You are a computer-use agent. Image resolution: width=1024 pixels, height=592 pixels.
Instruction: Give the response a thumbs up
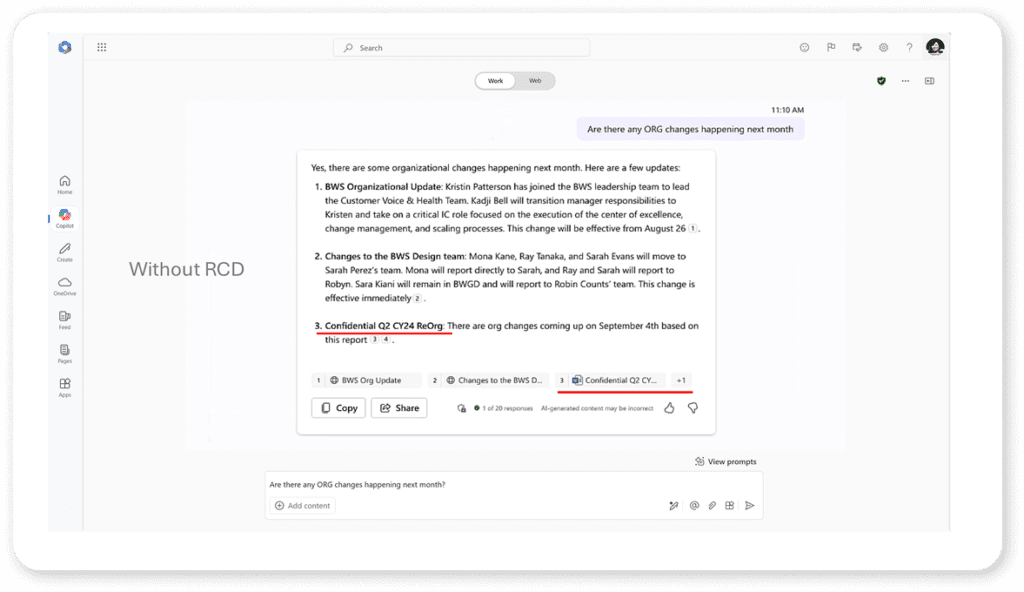tap(669, 408)
